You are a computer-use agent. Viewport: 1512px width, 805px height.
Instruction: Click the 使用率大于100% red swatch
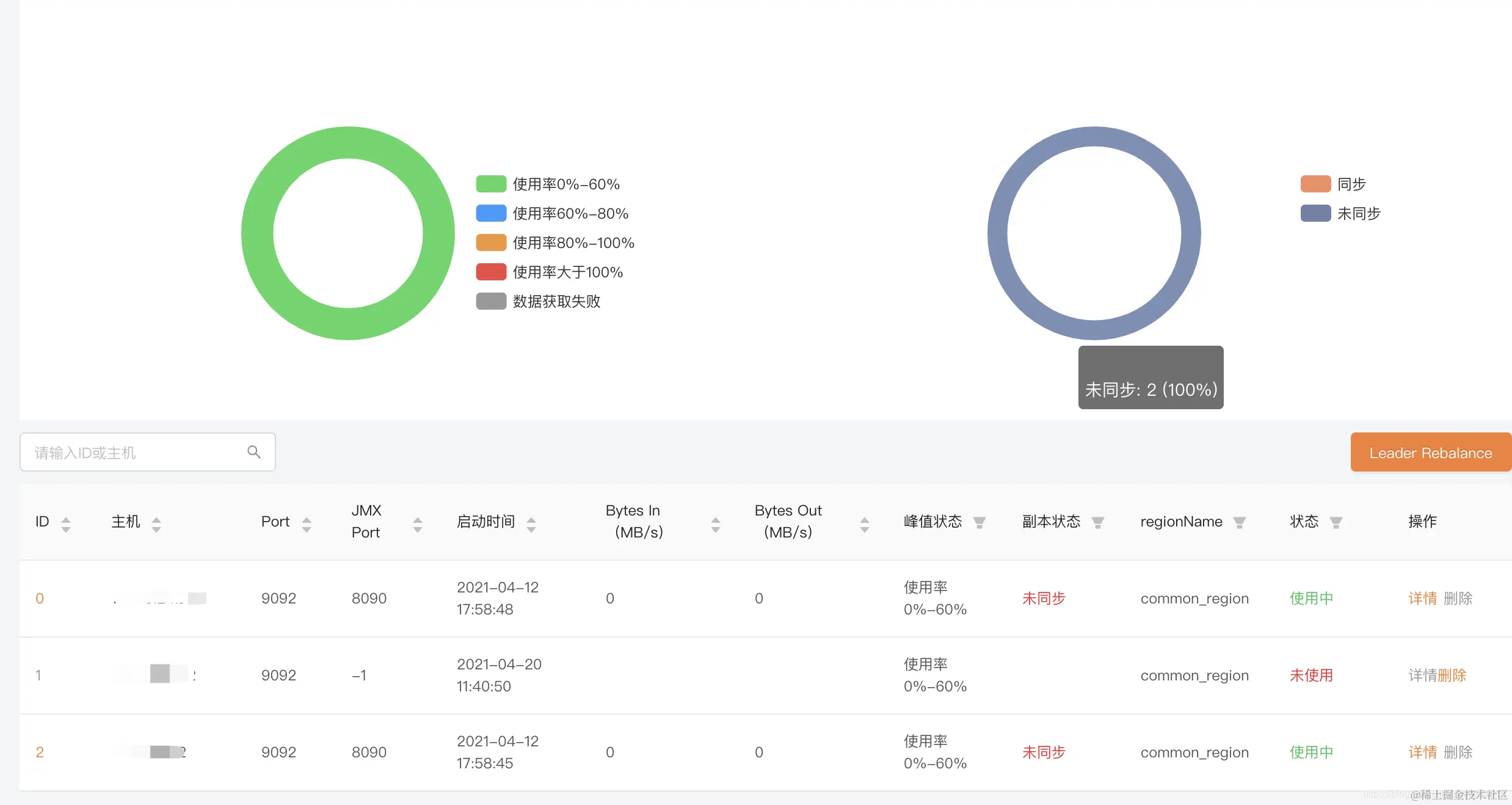(x=491, y=272)
